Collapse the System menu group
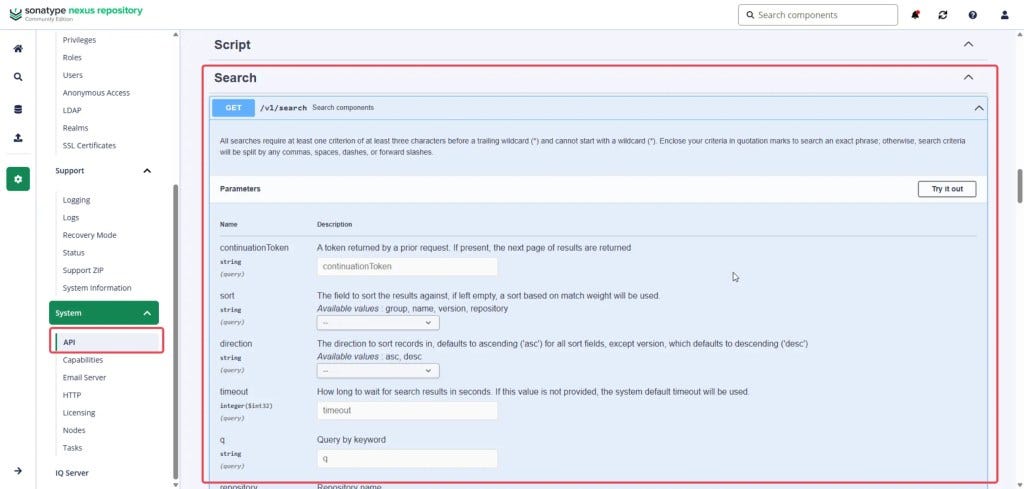The image size is (1024, 489). (147, 313)
